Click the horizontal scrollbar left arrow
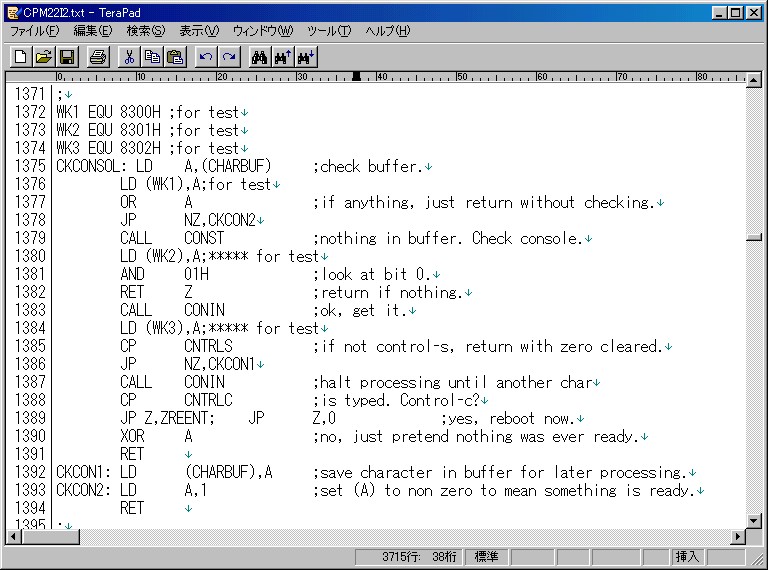The width and height of the screenshot is (768, 570). [14, 537]
